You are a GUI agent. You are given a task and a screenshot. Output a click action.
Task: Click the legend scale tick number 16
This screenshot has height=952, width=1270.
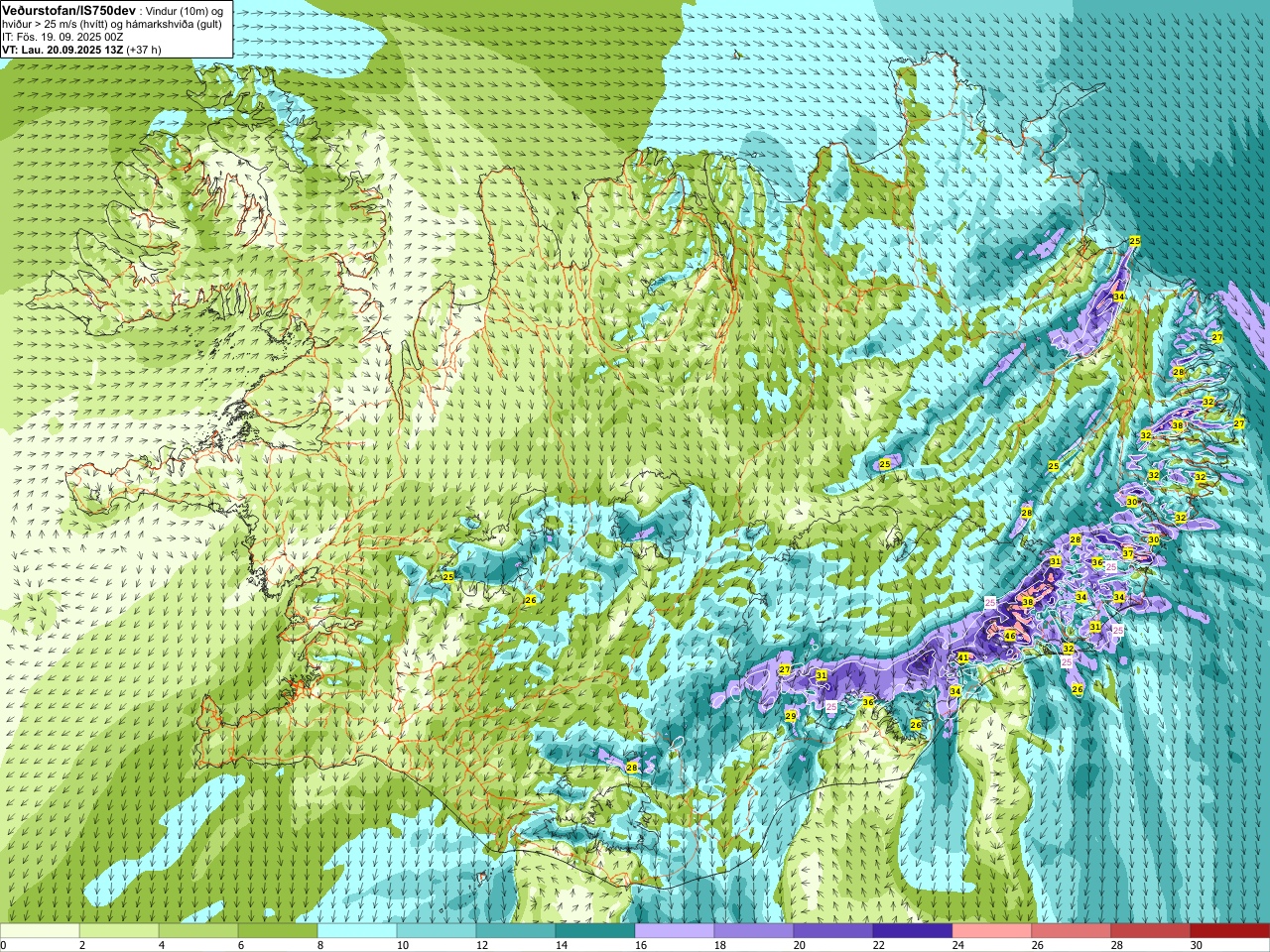click(x=641, y=945)
